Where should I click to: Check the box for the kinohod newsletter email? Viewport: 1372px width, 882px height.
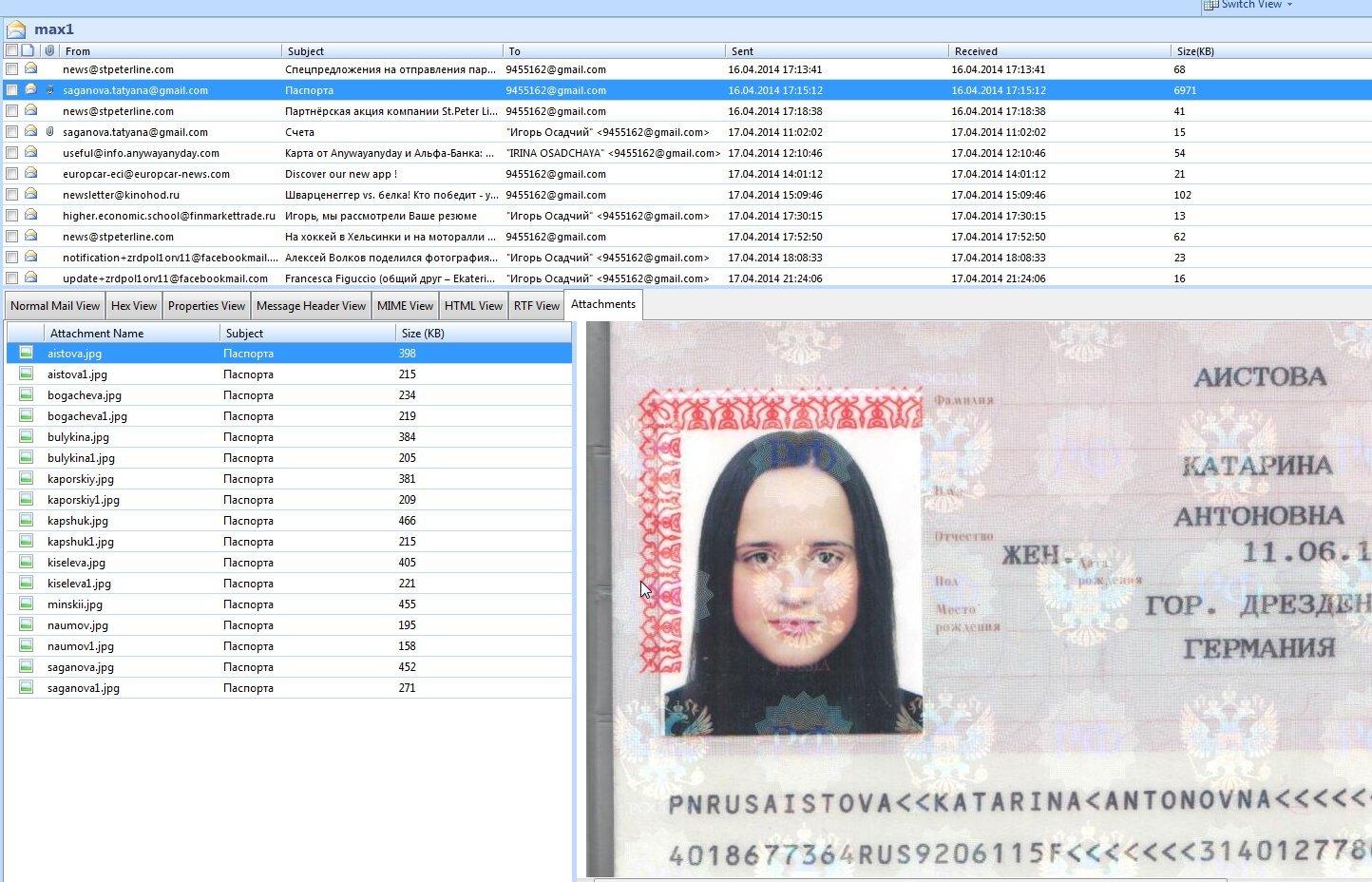click(11, 194)
